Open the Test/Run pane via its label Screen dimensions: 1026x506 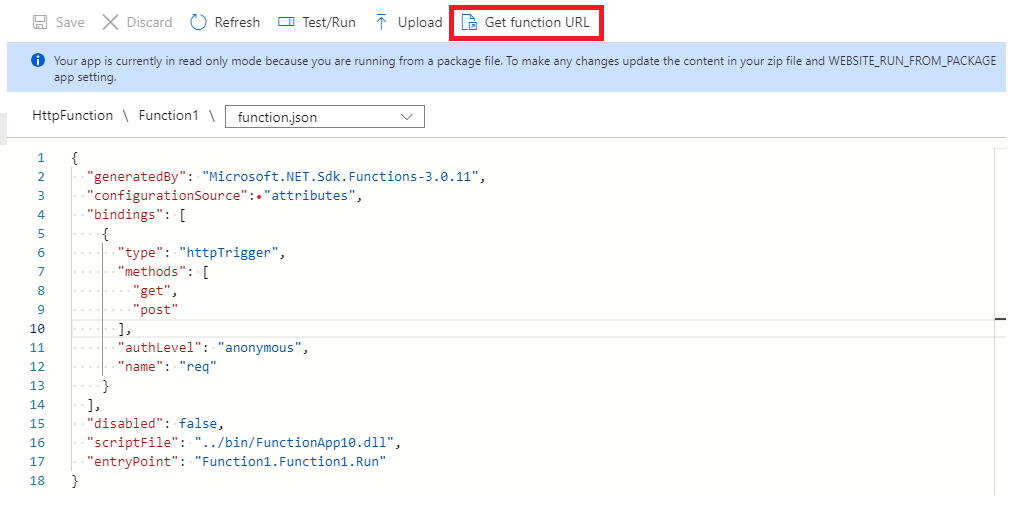point(328,22)
